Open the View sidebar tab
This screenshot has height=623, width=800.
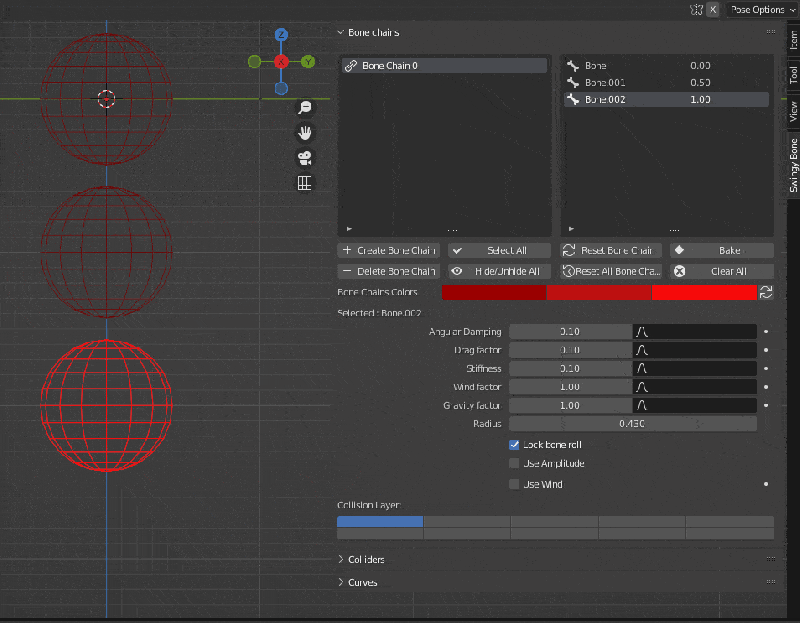tap(793, 111)
